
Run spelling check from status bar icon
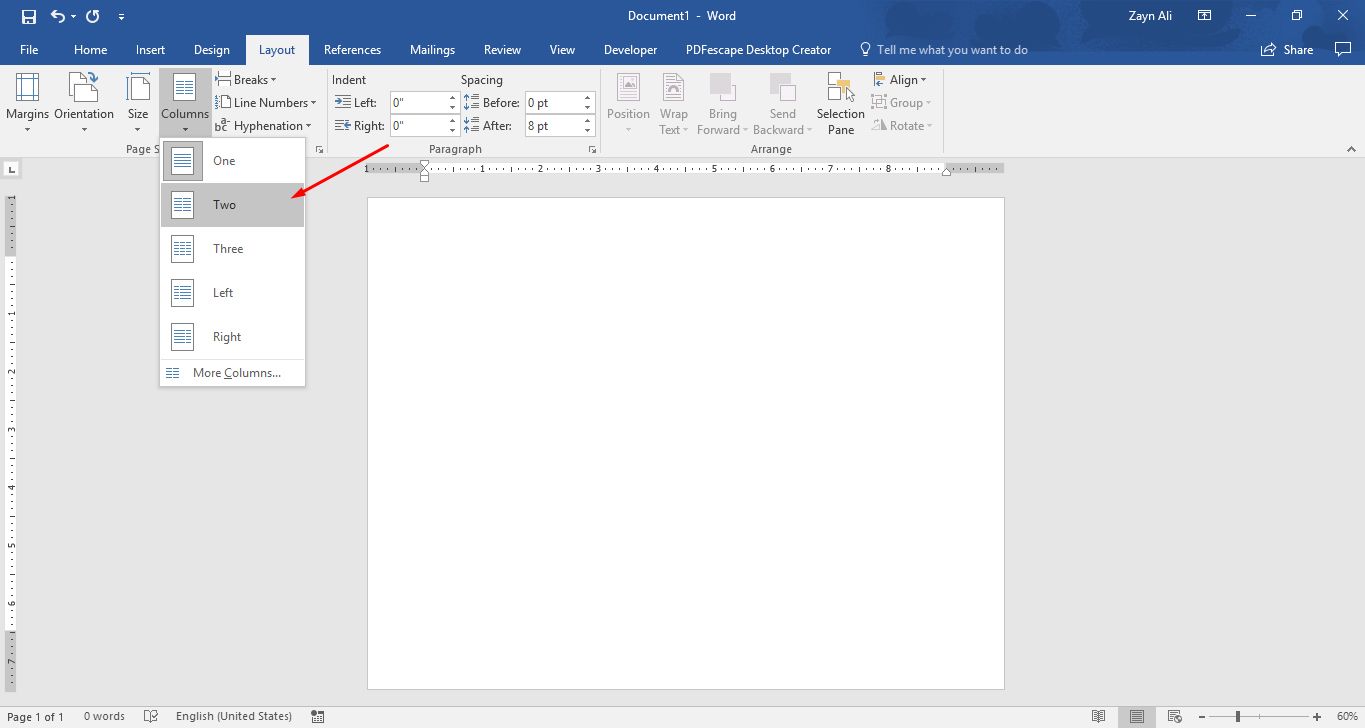tap(150, 716)
